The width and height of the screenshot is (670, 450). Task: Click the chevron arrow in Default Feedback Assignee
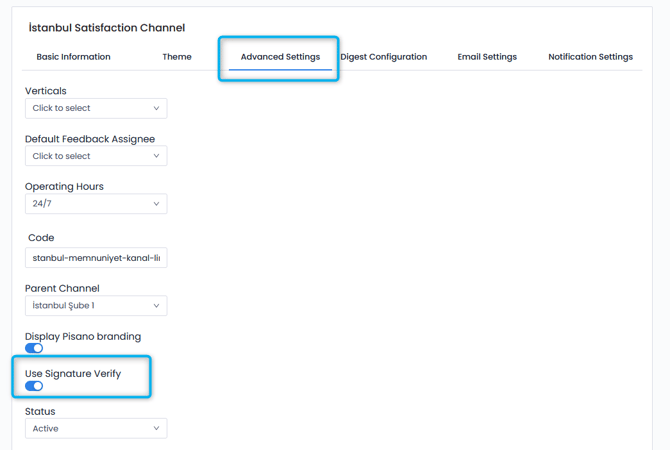(x=156, y=156)
